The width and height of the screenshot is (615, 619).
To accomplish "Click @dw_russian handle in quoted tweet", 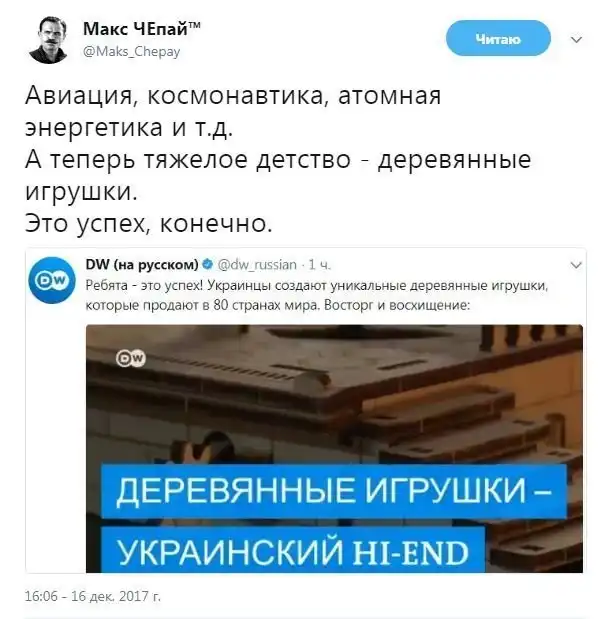I will (257, 264).
